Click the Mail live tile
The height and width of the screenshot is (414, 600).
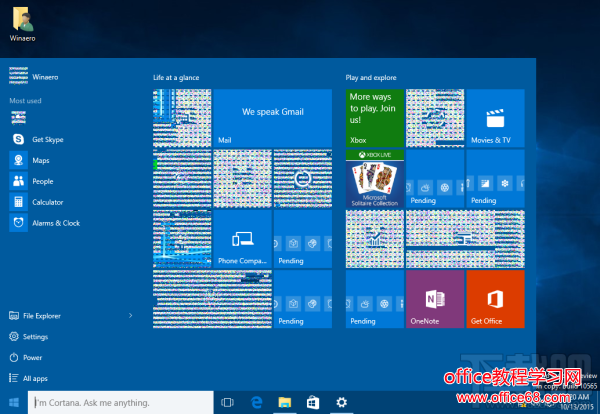[x=273, y=118]
